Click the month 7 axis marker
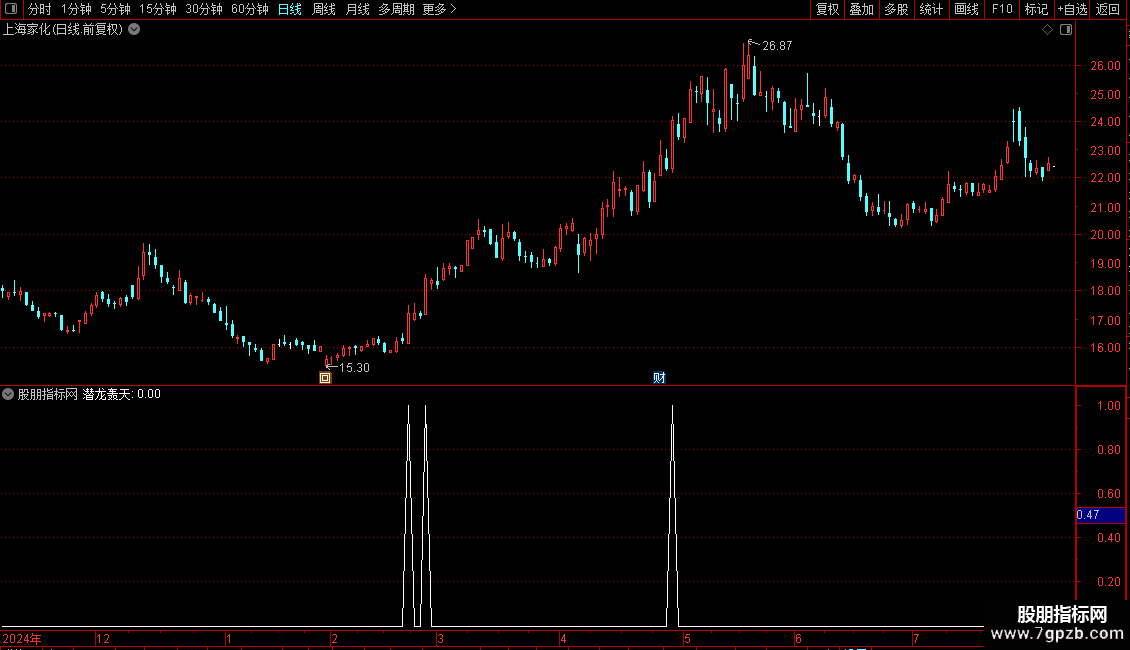Screen dimensions: 1130x650 click(916, 639)
